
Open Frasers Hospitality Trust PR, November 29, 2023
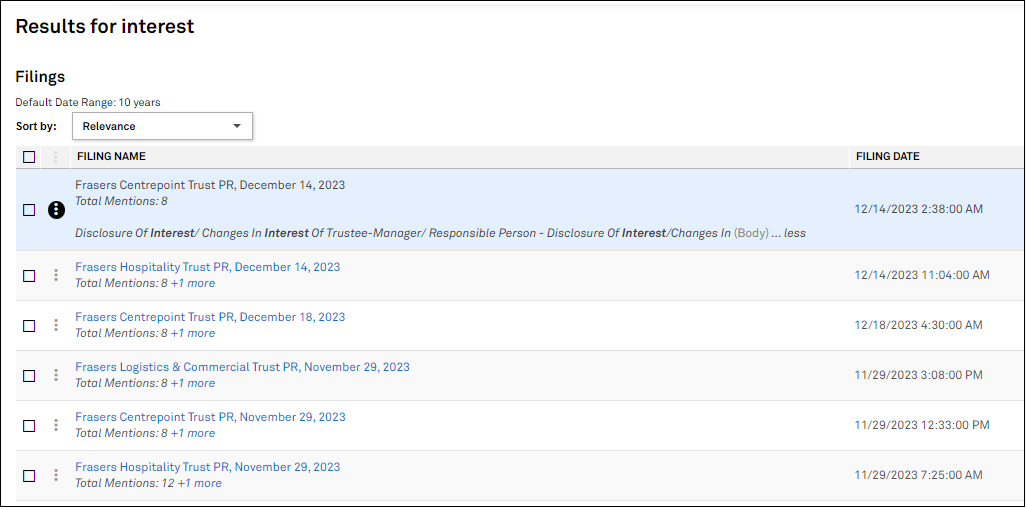(207, 467)
